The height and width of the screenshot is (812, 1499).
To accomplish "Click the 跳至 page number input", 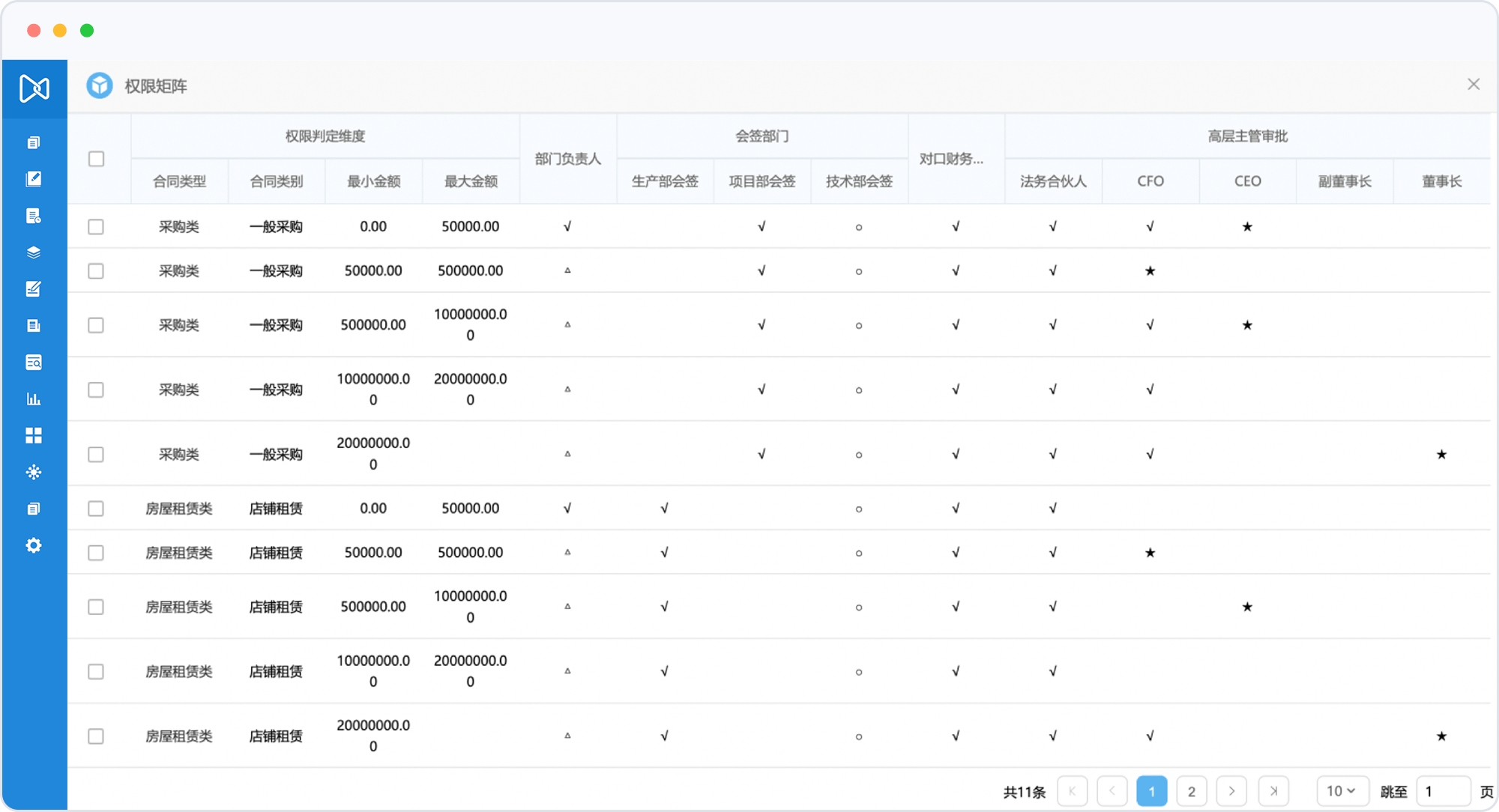I will (1443, 791).
